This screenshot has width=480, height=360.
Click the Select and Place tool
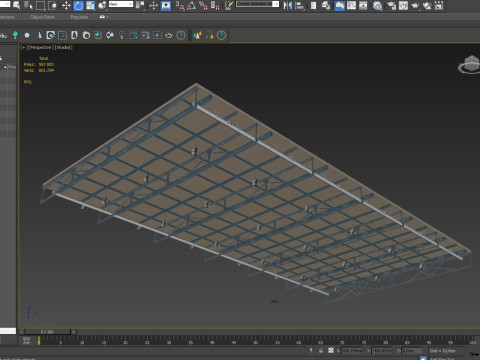point(102,5)
